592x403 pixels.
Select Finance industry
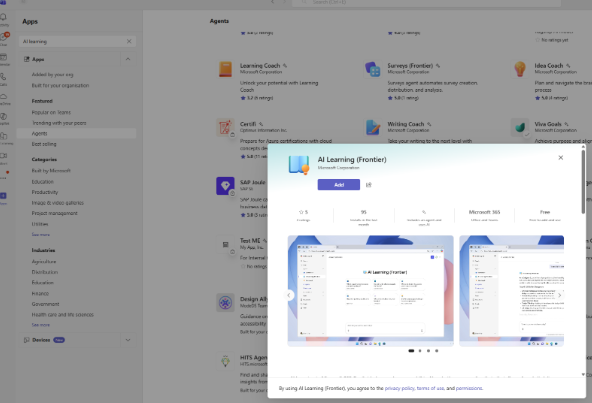point(40,293)
